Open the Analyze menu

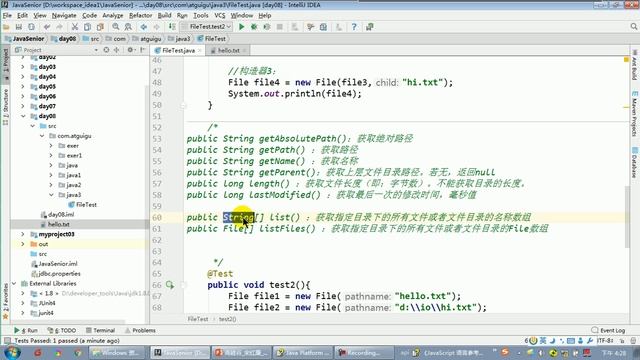[x=113, y=16]
